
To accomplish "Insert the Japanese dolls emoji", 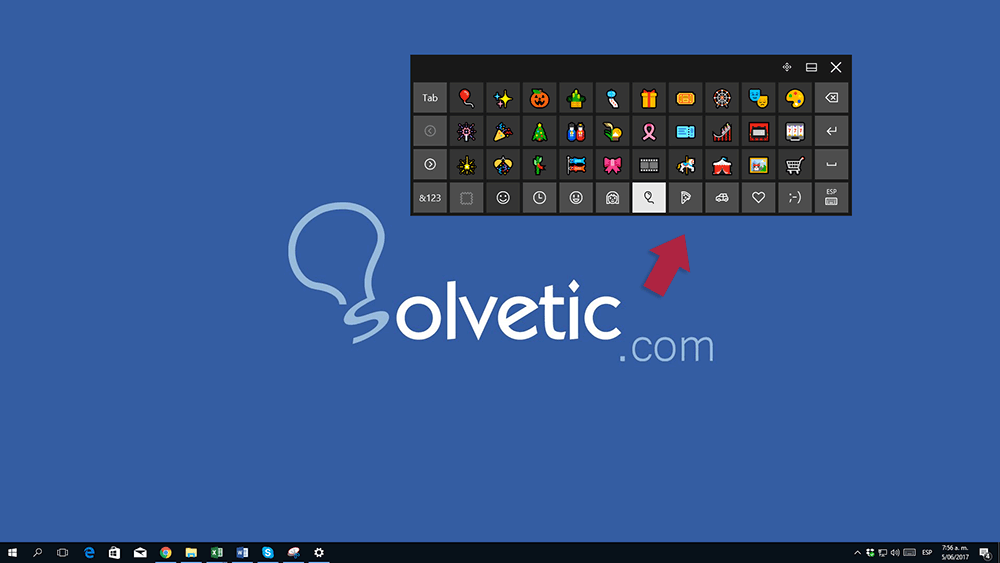I will tap(576, 131).
